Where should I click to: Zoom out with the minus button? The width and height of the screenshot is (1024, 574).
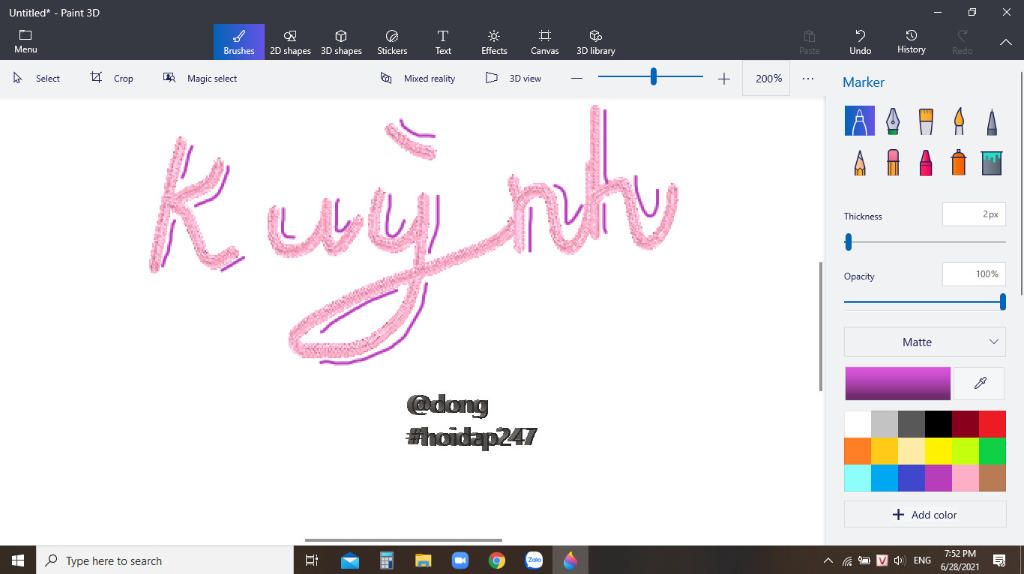tap(576, 78)
